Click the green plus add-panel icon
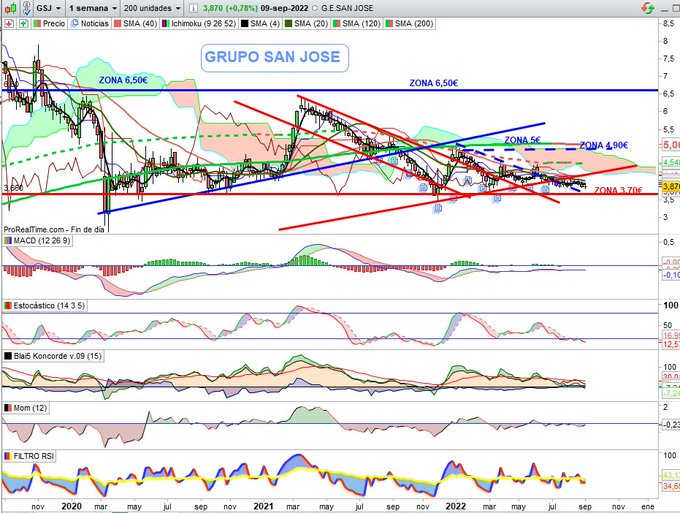This screenshot has height=513, width=680. [x=23, y=24]
